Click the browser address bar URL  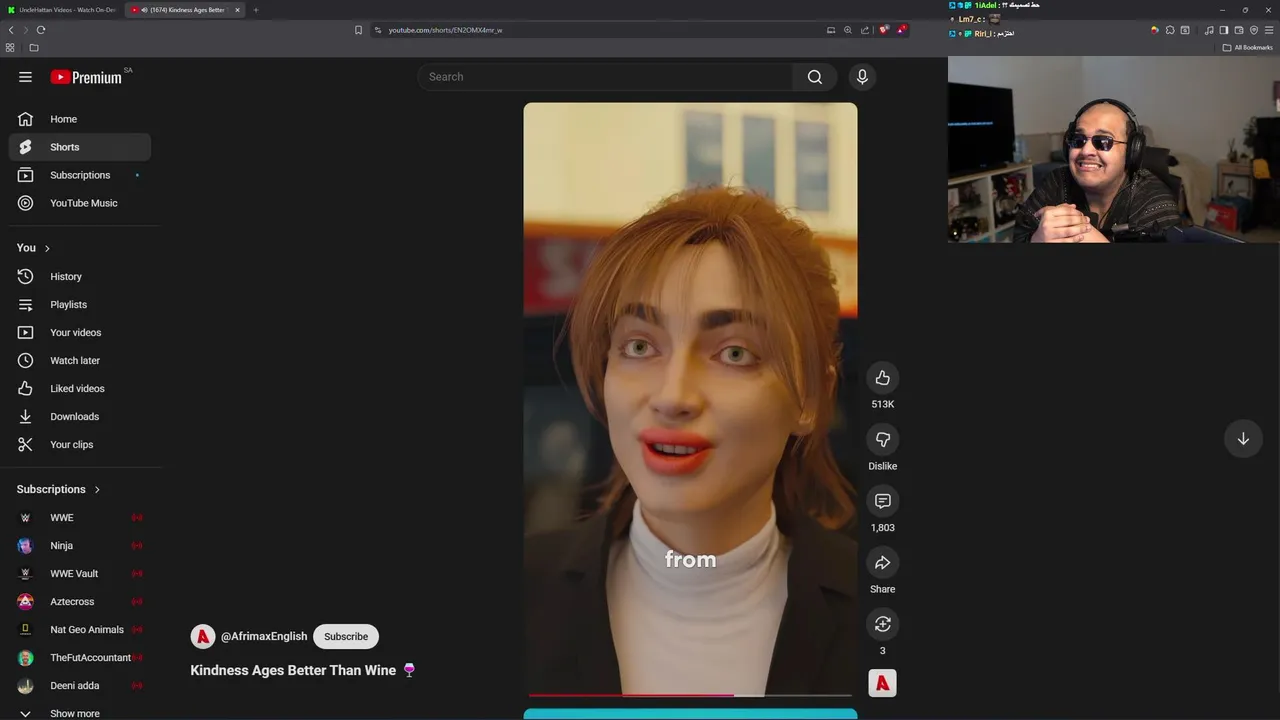click(445, 30)
